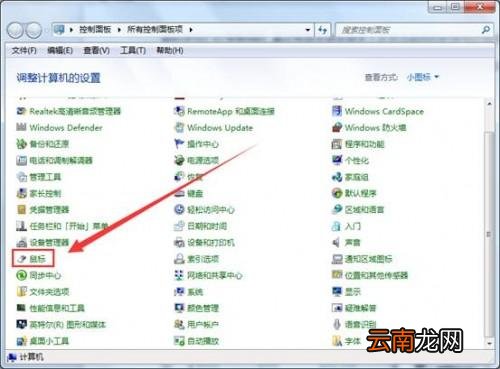The image size is (500, 369).
Task: Open 同步中心 sync center icon
Action: (22, 275)
